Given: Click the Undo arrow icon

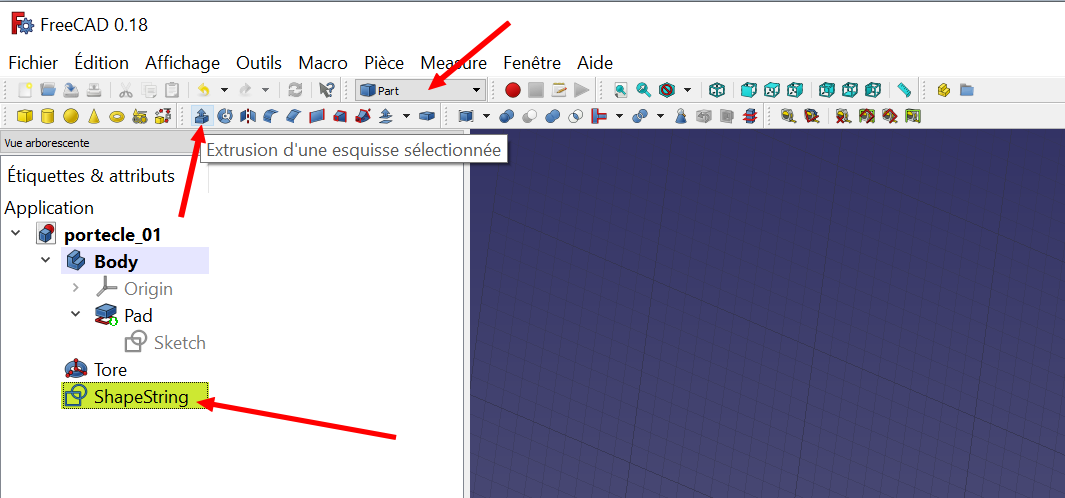Looking at the screenshot, I should point(203,90).
